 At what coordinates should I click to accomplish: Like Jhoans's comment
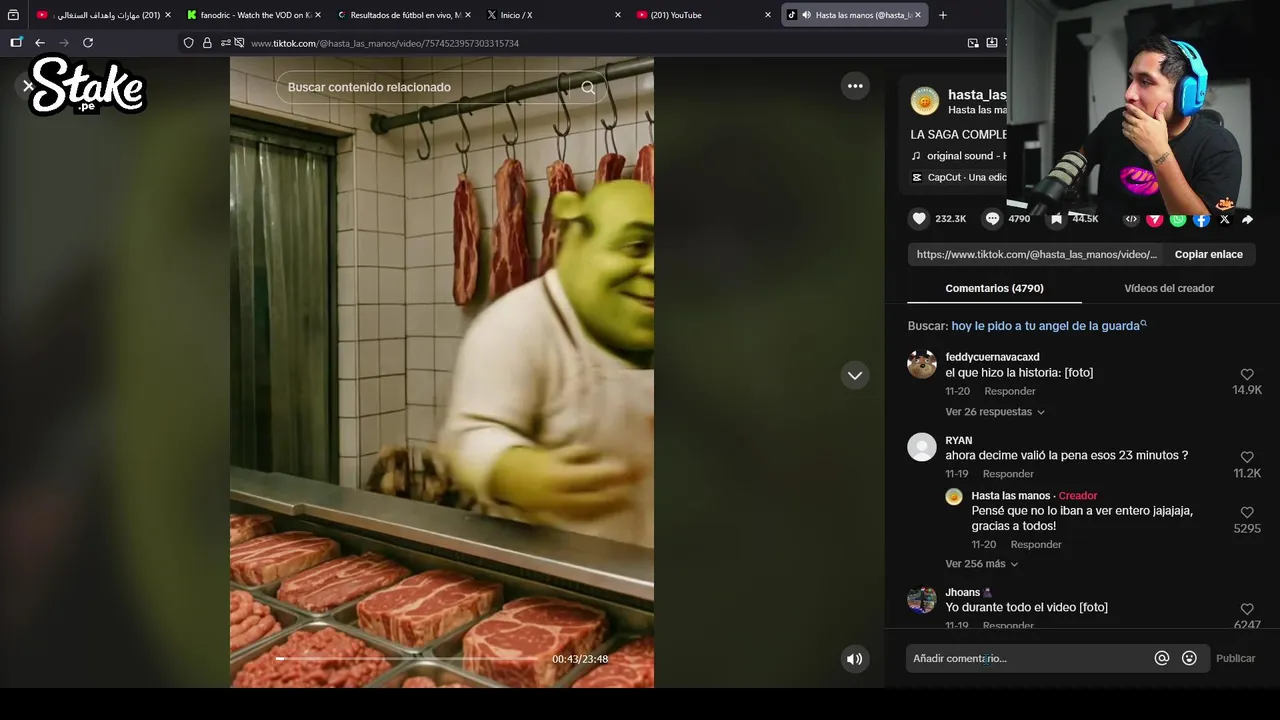(x=1247, y=609)
